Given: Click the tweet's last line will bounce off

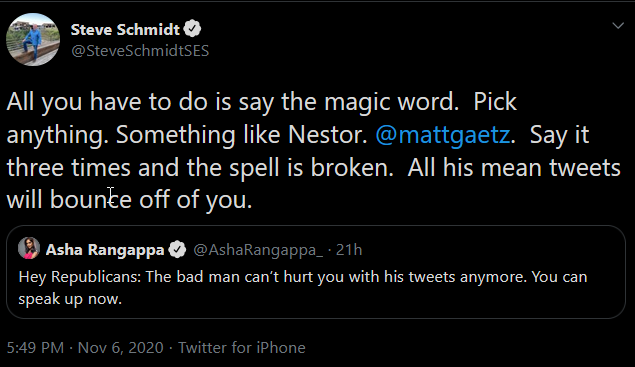Looking at the screenshot, I should click(130, 199).
